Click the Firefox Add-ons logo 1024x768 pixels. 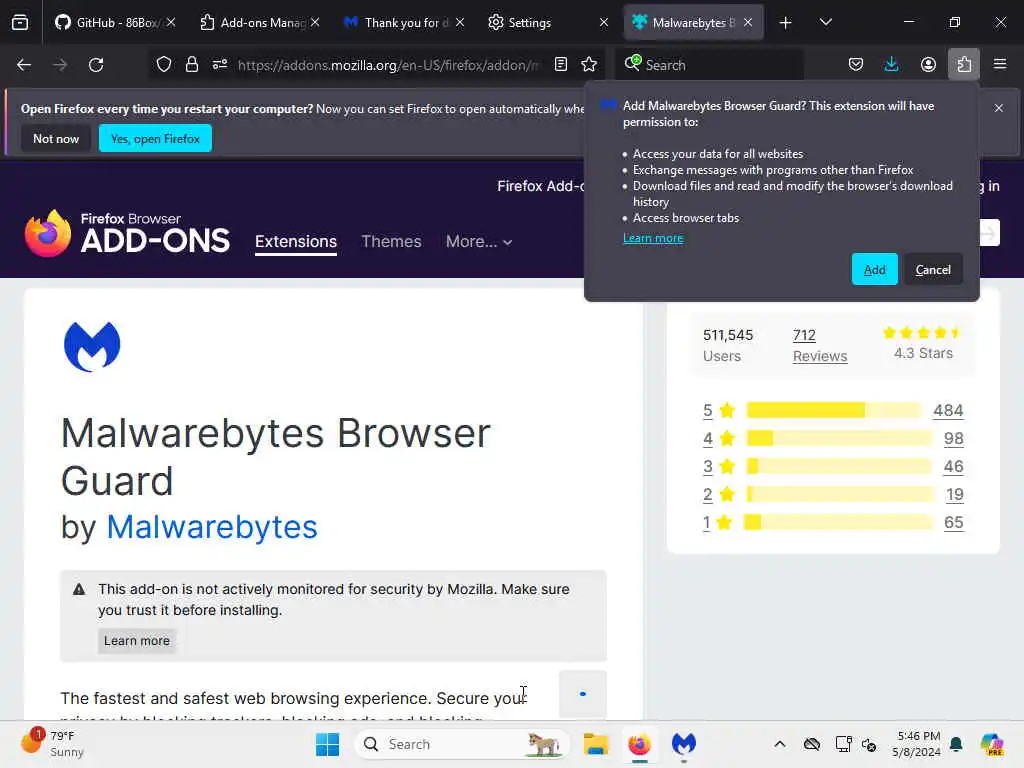tap(127, 233)
